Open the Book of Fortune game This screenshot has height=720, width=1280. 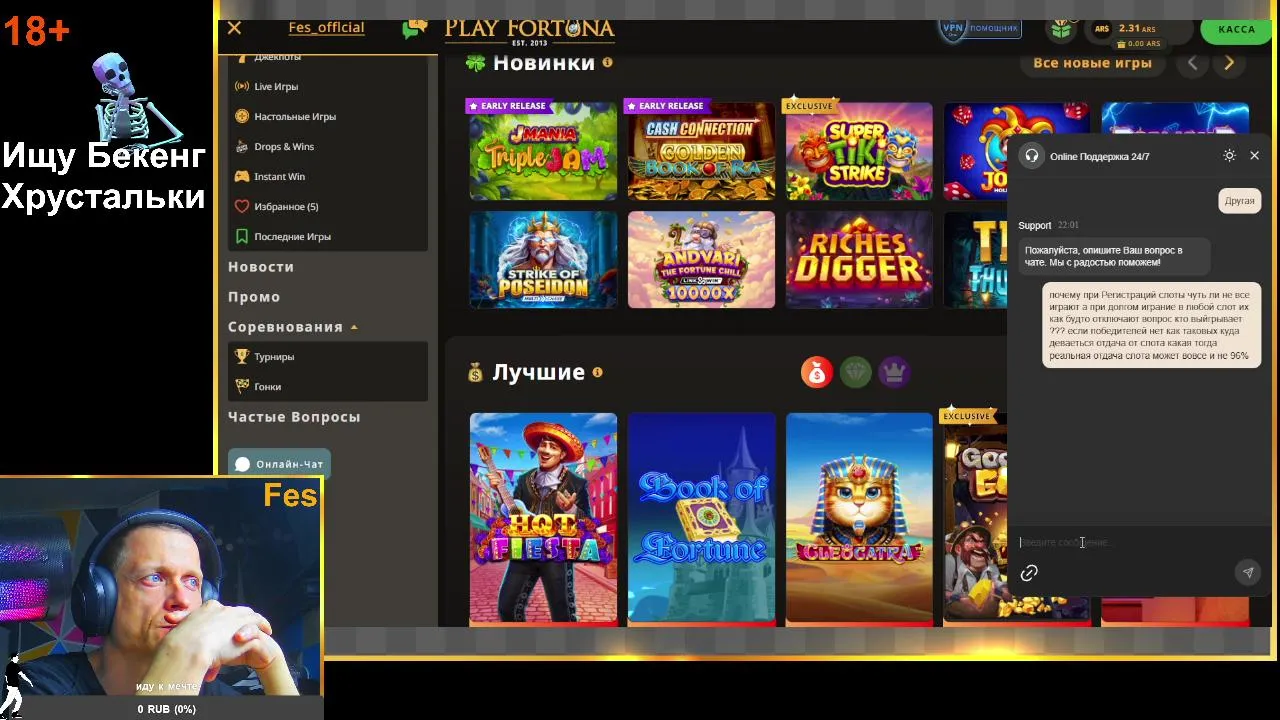pos(701,518)
